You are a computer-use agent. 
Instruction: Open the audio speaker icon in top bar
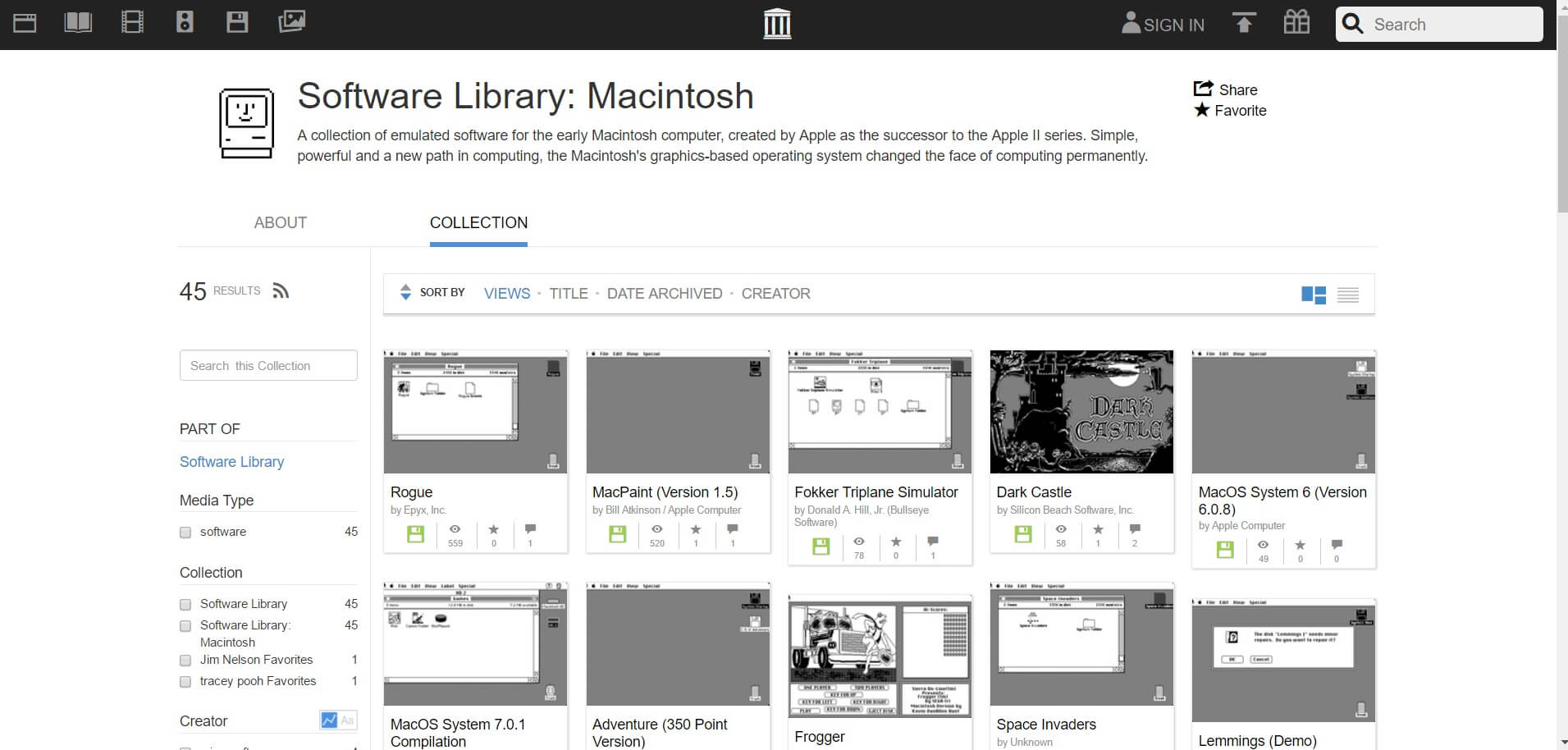click(185, 22)
